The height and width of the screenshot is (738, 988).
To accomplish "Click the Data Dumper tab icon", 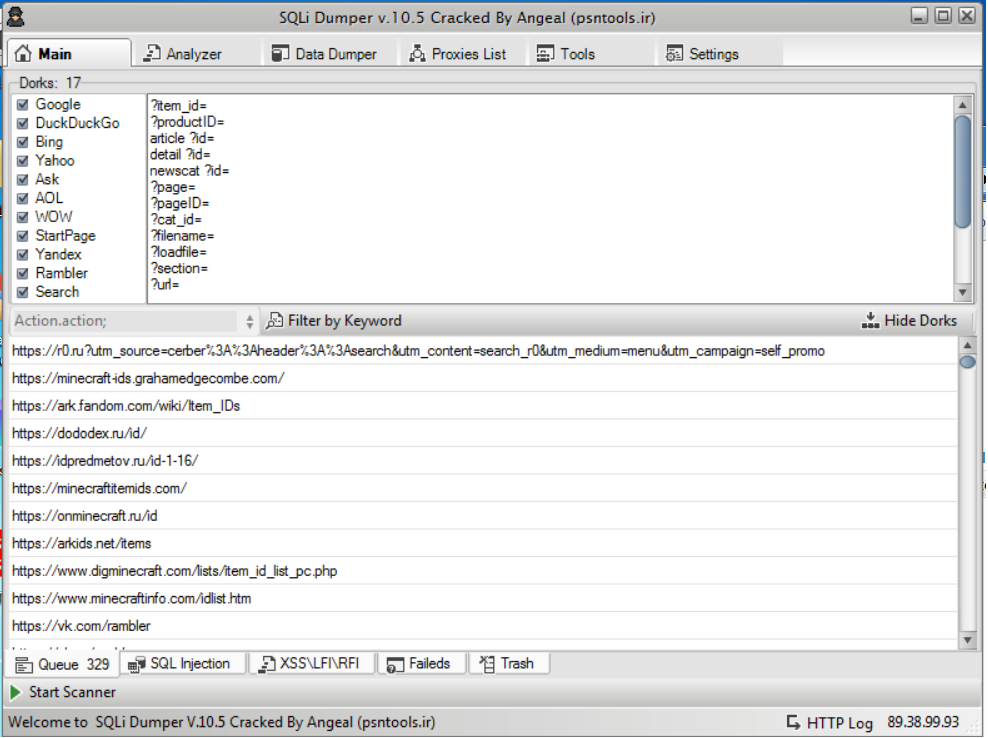I will pyautogui.click(x=280, y=54).
